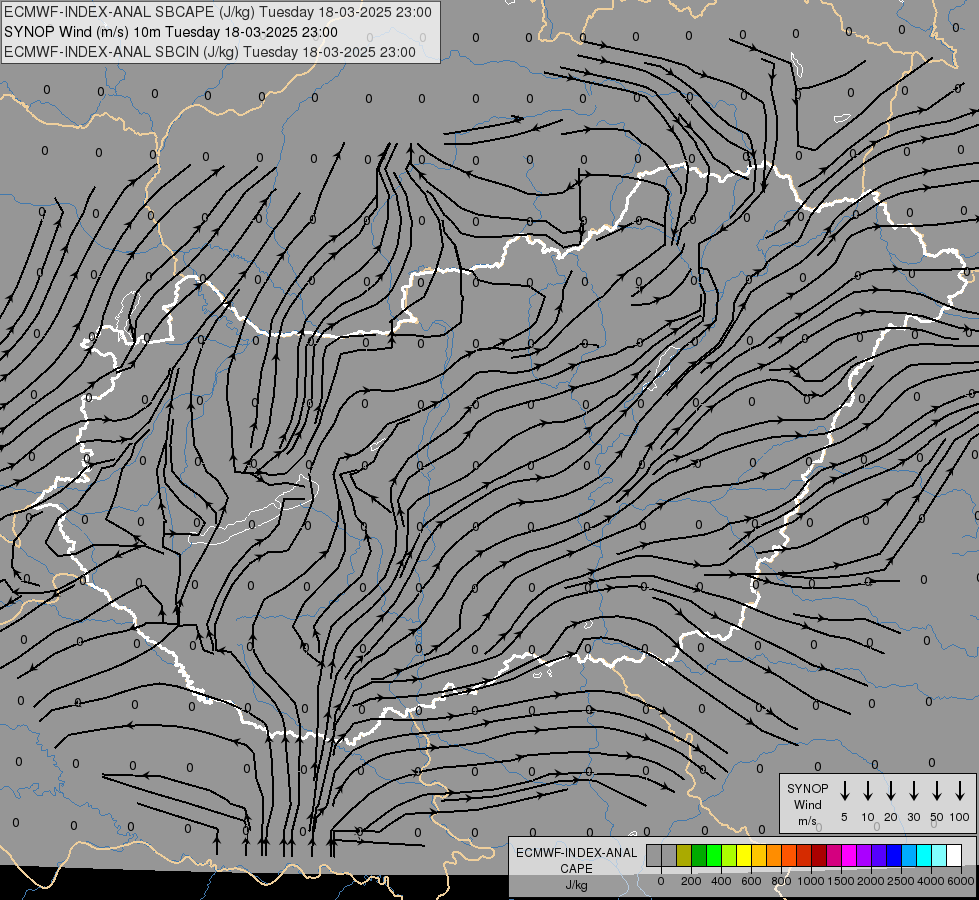Screen dimensions: 979x900
Task: Click 'ECMWF-INDEX-ANAL' label in color legend
Action: coord(576,853)
